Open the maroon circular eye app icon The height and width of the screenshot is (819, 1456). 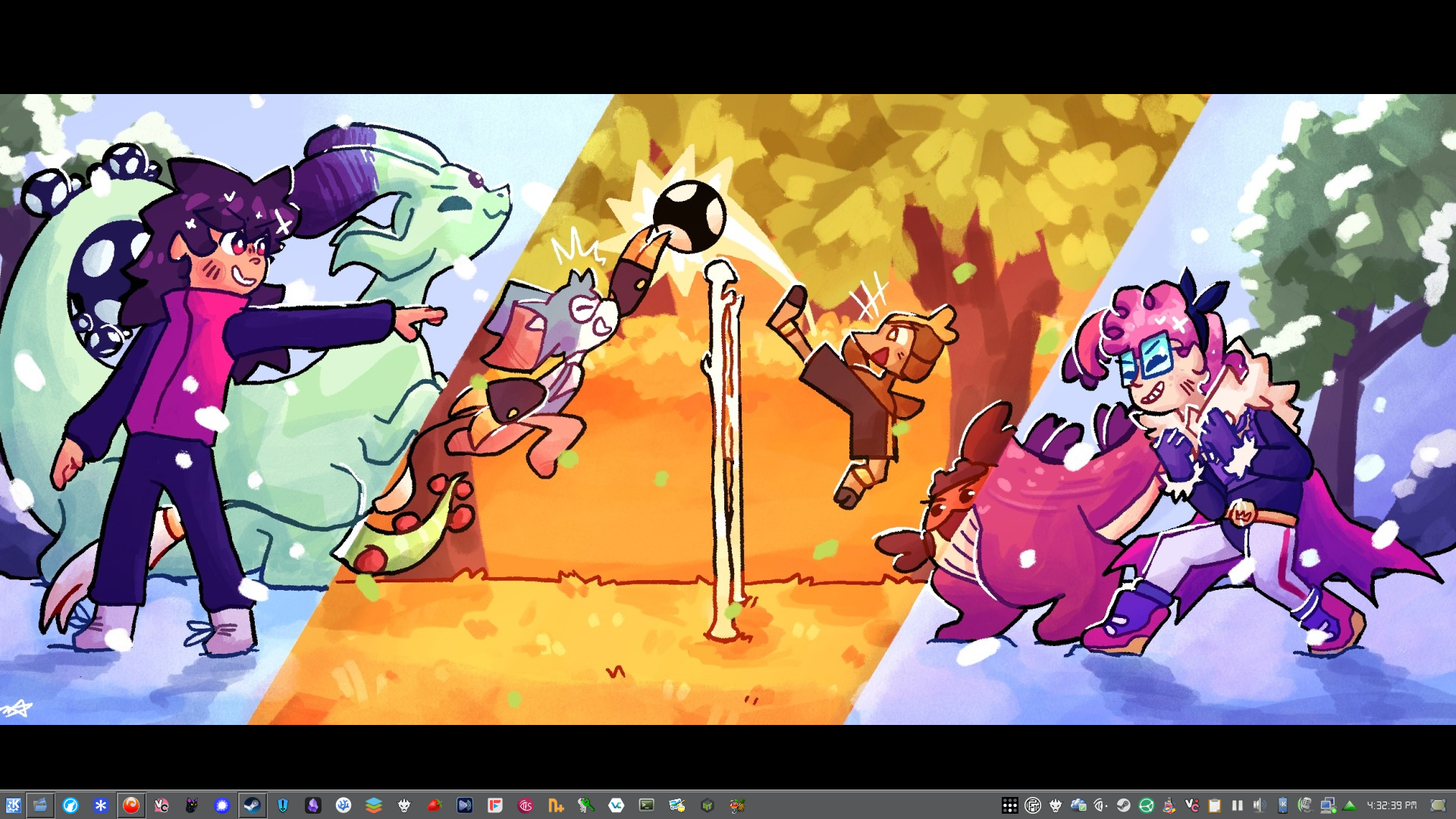[x=526, y=805]
